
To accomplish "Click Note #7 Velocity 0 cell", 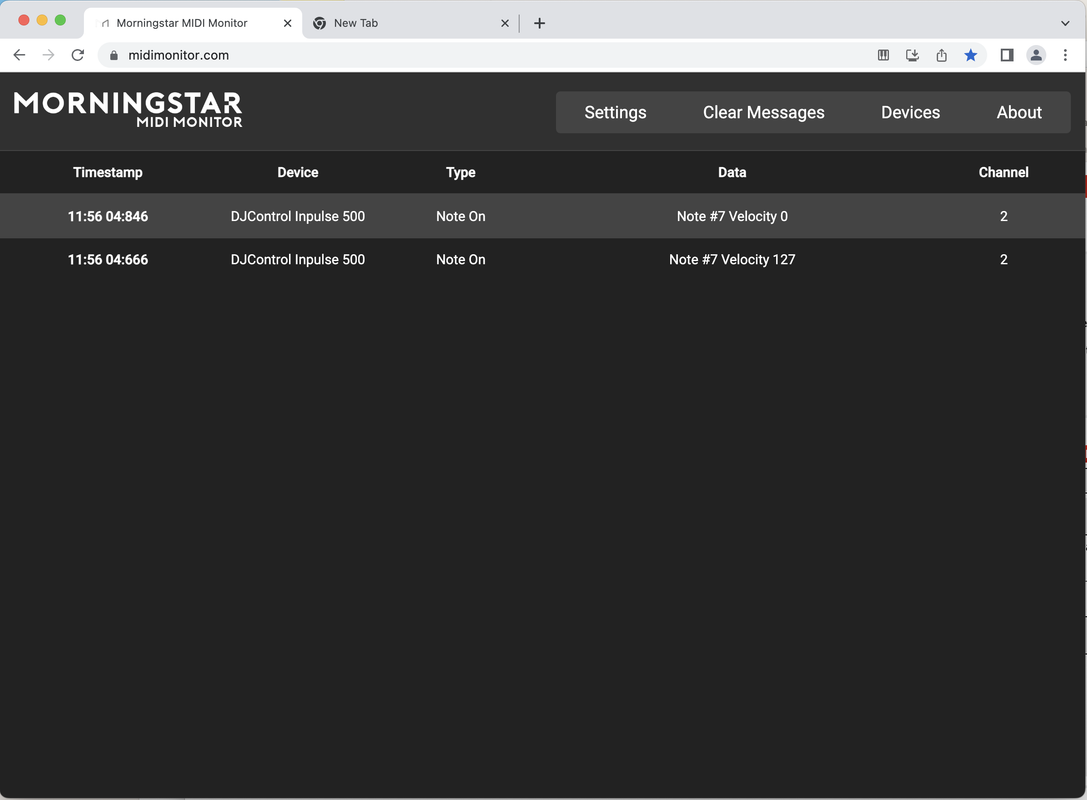I will 732,216.
